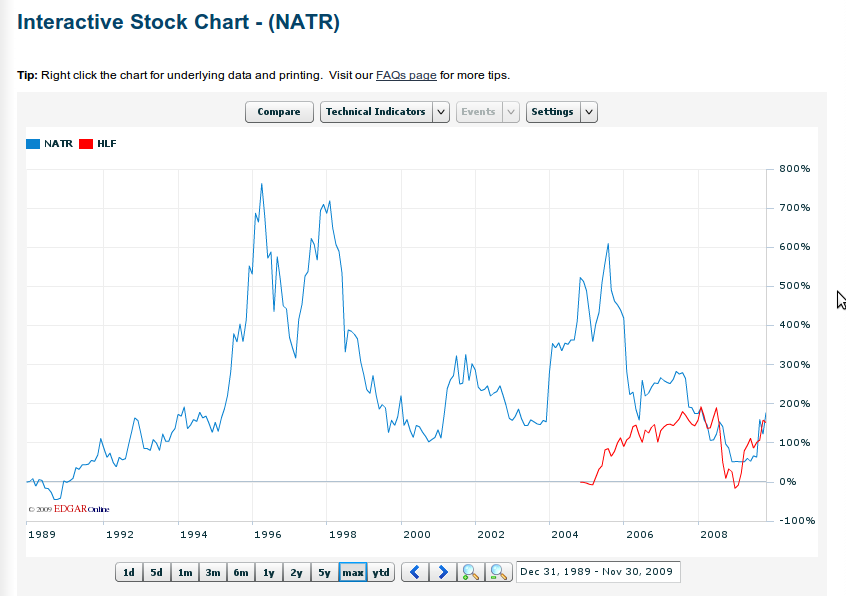Open the FAQs page link
Image resolution: width=846 pixels, height=596 pixels.
pos(406,75)
